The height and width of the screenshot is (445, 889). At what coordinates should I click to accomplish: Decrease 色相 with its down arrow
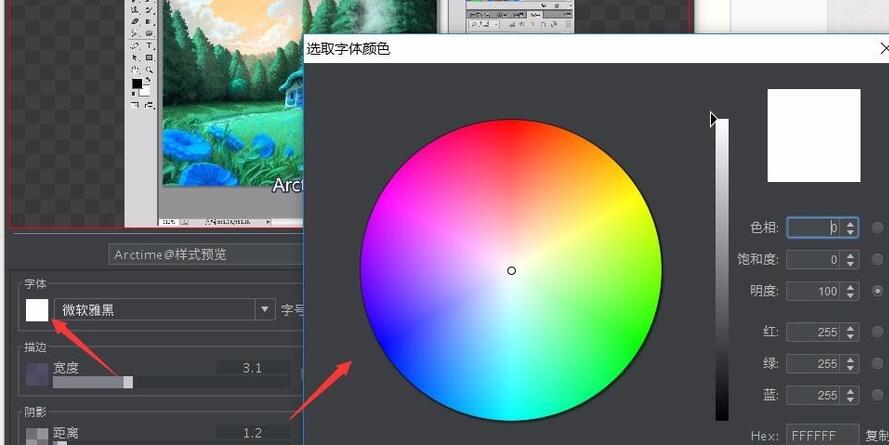point(850,232)
